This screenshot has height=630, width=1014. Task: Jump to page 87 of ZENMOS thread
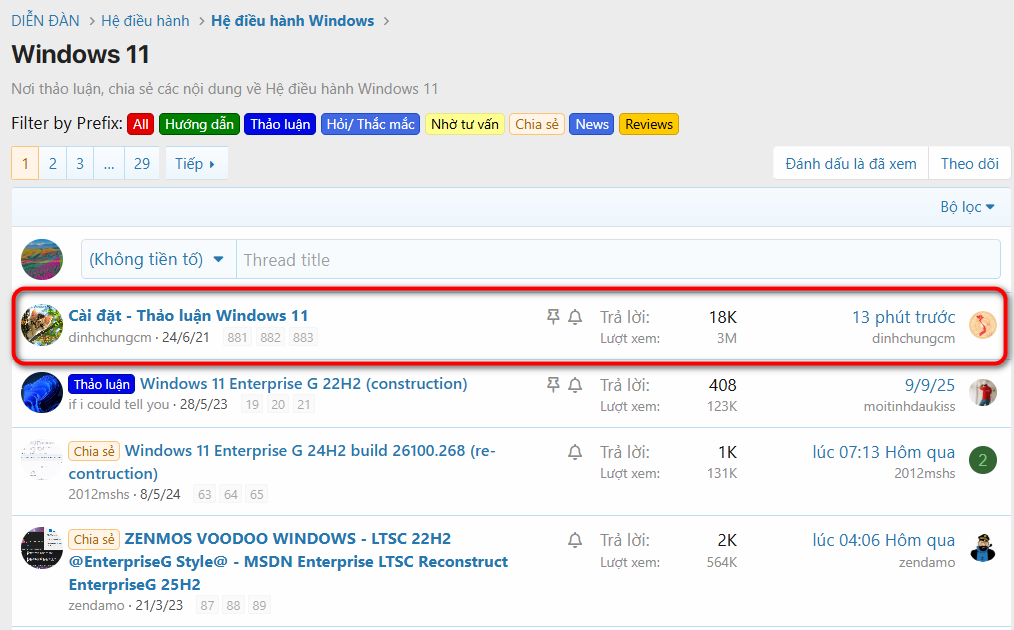tap(207, 606)
